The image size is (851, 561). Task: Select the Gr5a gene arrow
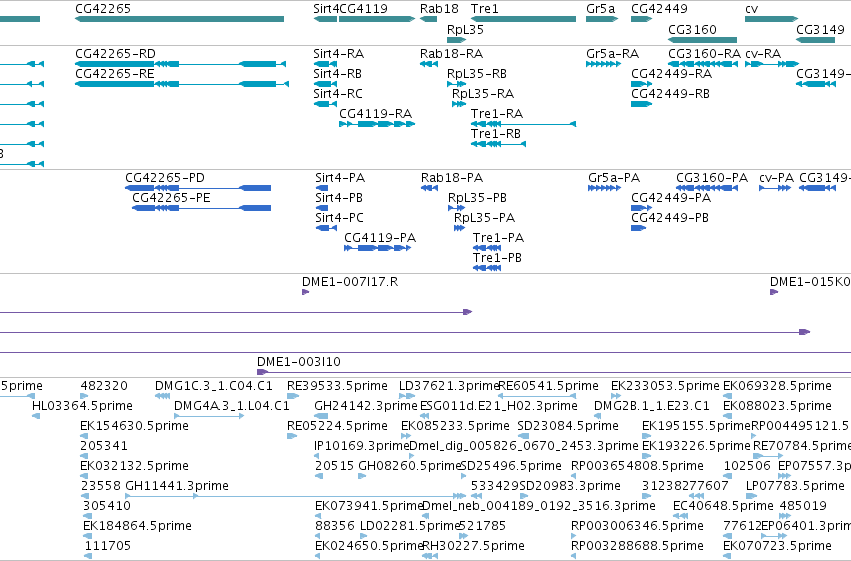coord(602,19)
